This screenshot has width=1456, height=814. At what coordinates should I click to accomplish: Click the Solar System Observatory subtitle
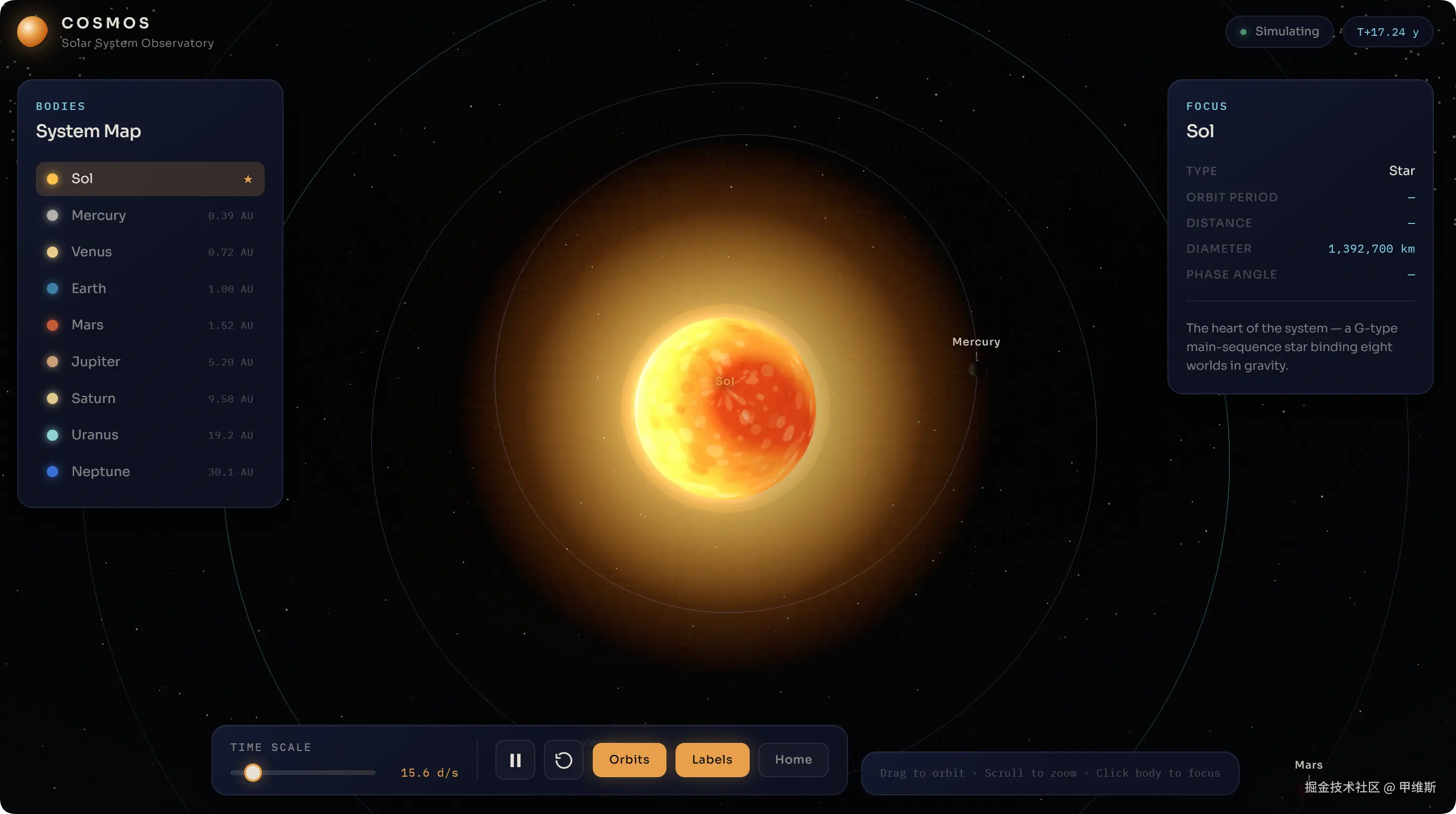(x=137, y=43)
